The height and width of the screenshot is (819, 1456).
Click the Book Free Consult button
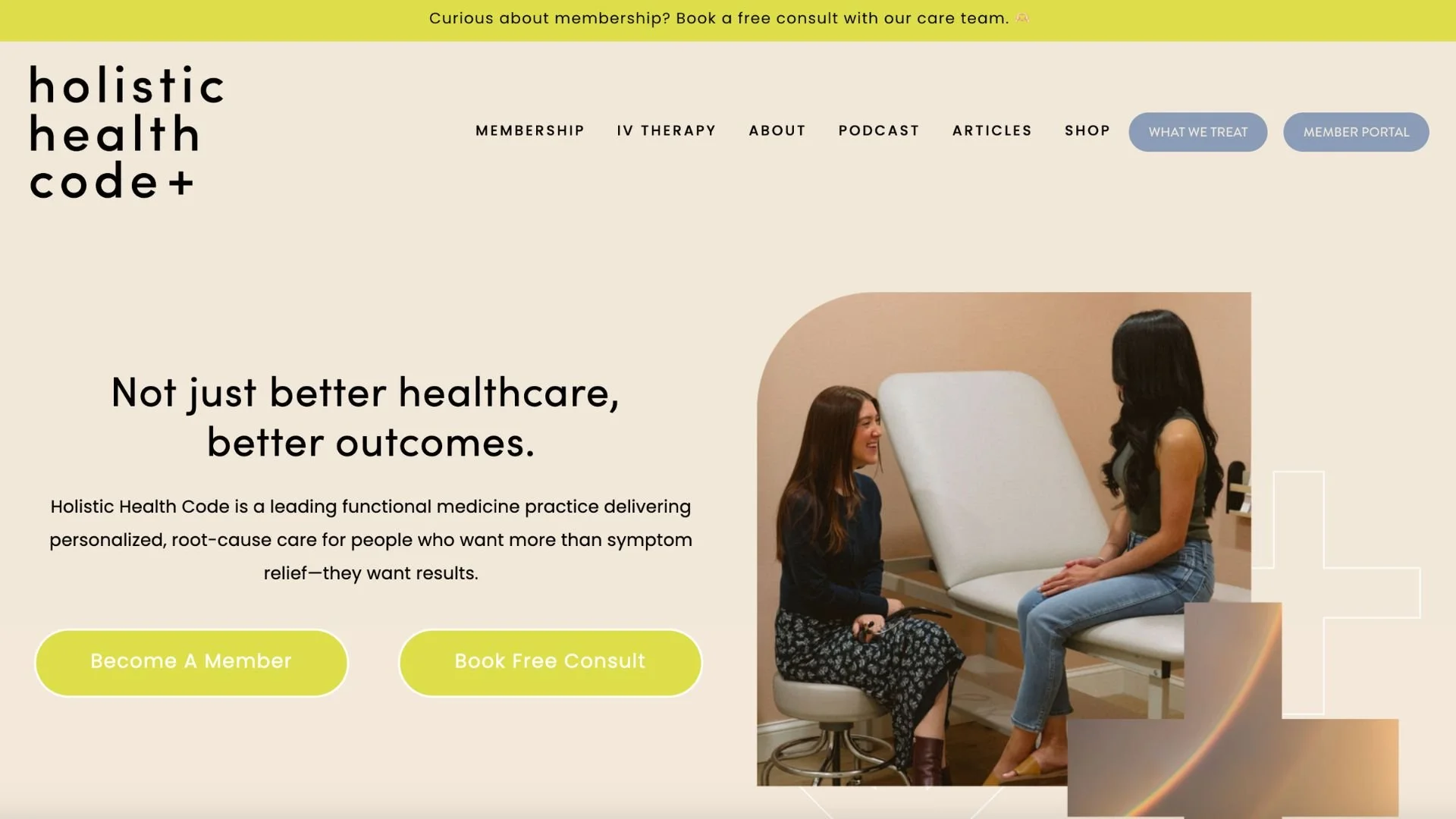tap(550, 662)
